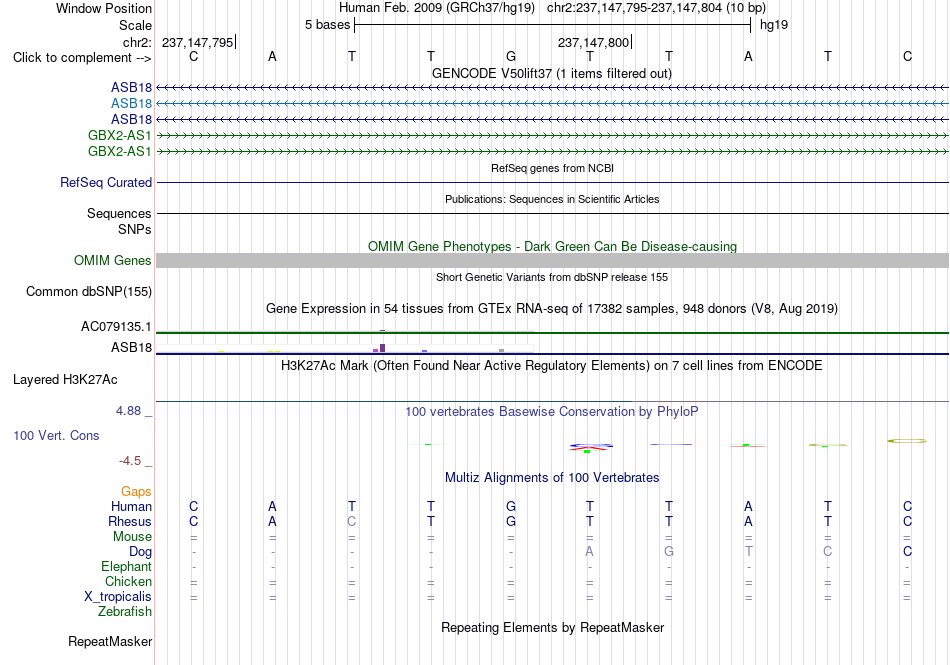Click the hg19 label beside scale bar
Image resolution: width=950 pixels, height=665 pixels.
tap(774, 25)
